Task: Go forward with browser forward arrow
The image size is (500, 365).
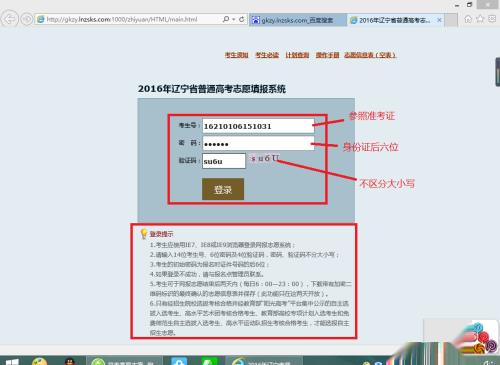Action: (27, 19)
